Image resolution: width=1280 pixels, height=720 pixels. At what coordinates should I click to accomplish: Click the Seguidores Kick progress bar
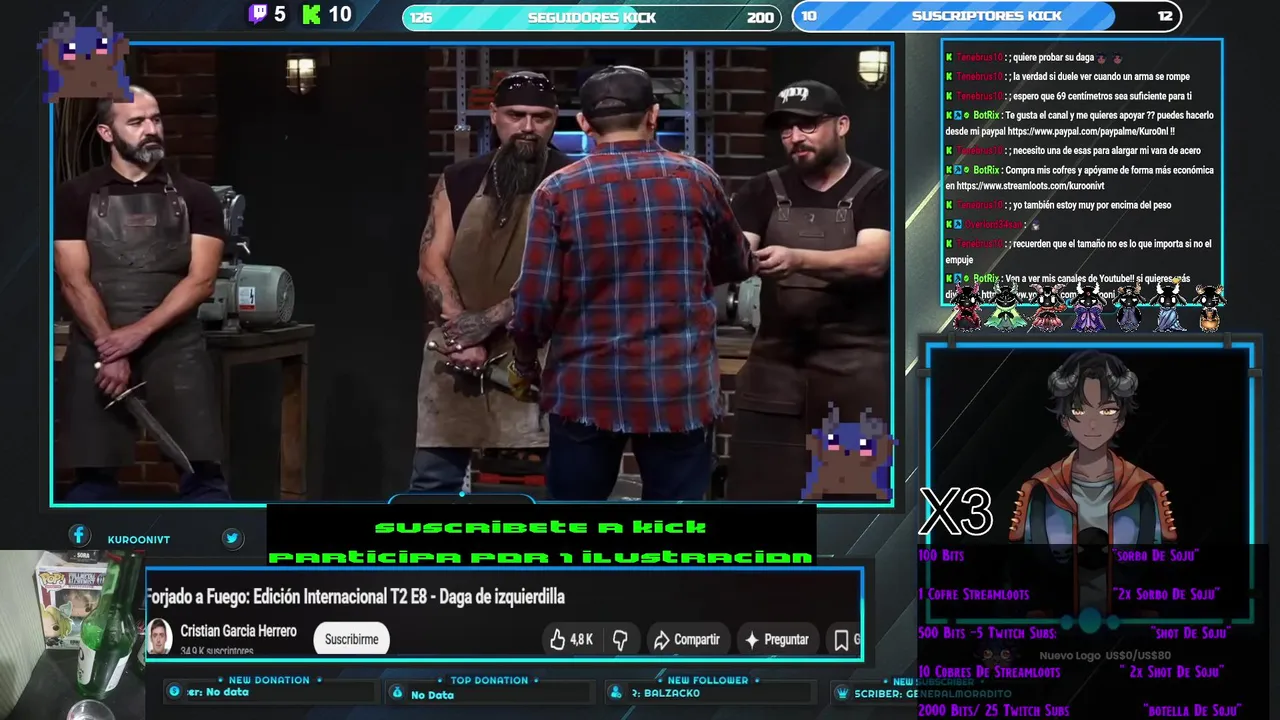tap(591, 17)
